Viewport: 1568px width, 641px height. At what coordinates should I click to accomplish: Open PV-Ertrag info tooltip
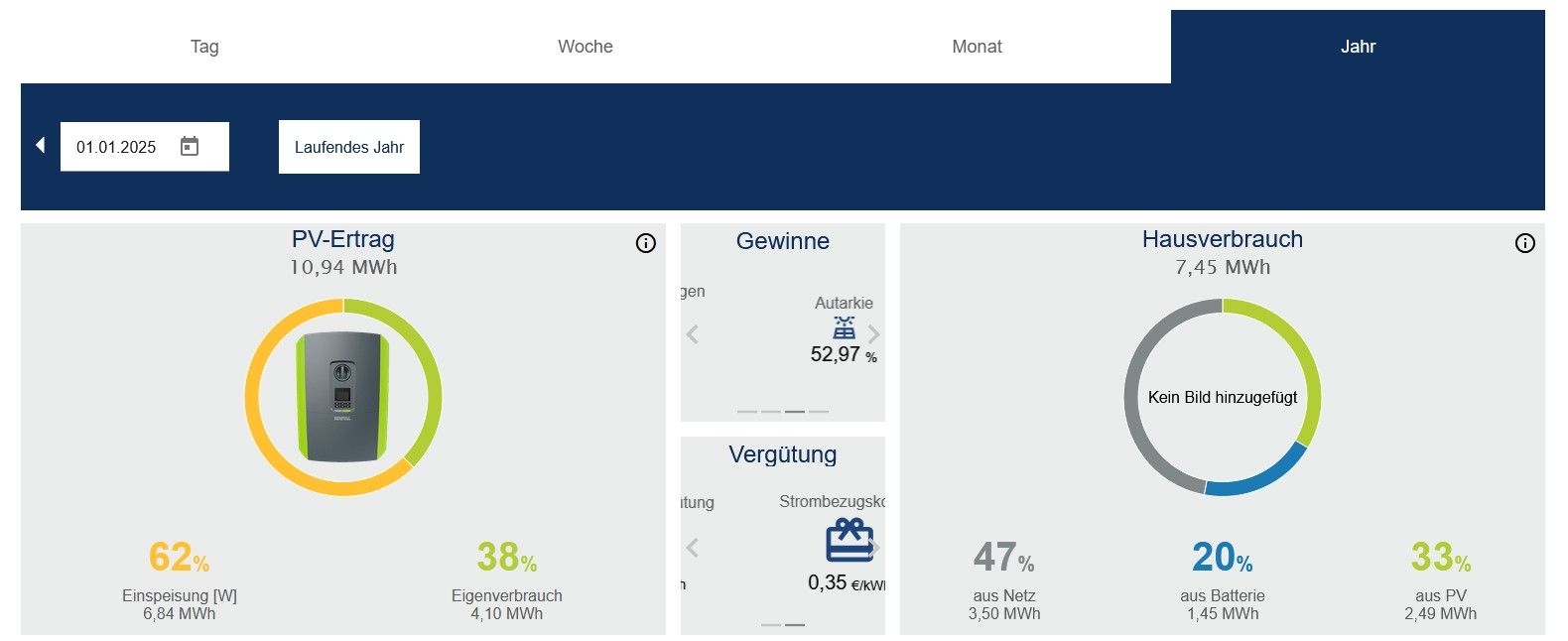pyautogui.click(x=646, y=243)
